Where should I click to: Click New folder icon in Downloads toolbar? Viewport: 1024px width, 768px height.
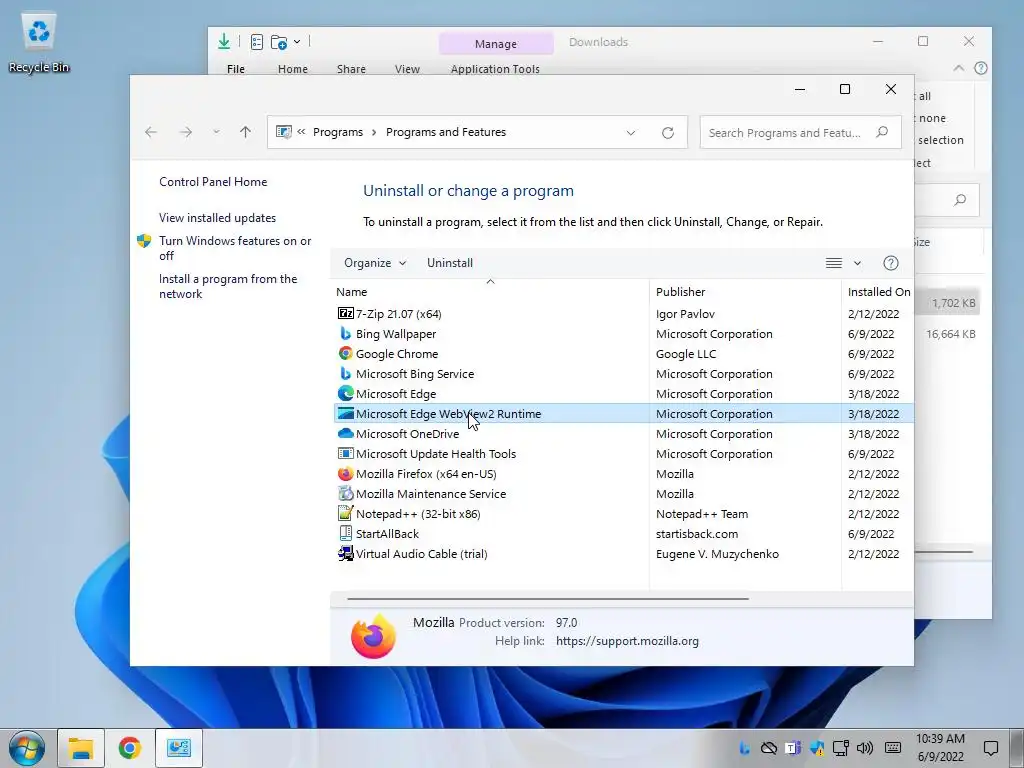pyautogui.click(x=279, y=42)
